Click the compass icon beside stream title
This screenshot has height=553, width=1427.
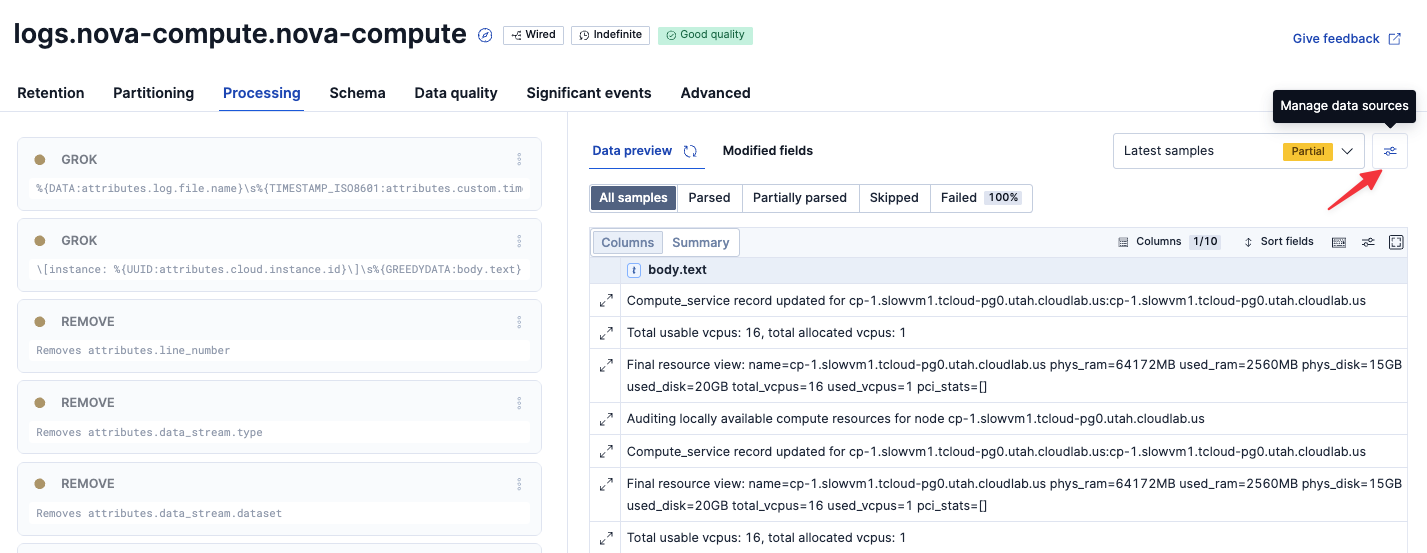[x=485, y=35]
